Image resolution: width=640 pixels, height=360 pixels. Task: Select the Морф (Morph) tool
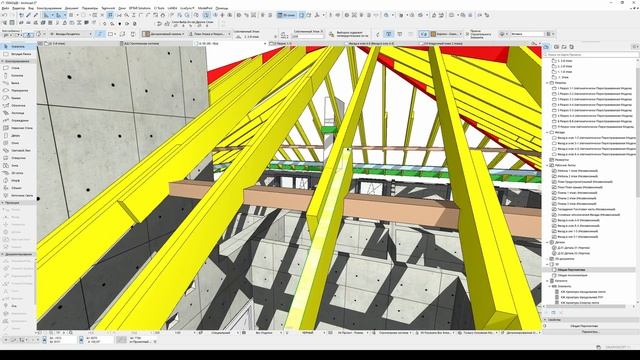[x=18, y=180]
